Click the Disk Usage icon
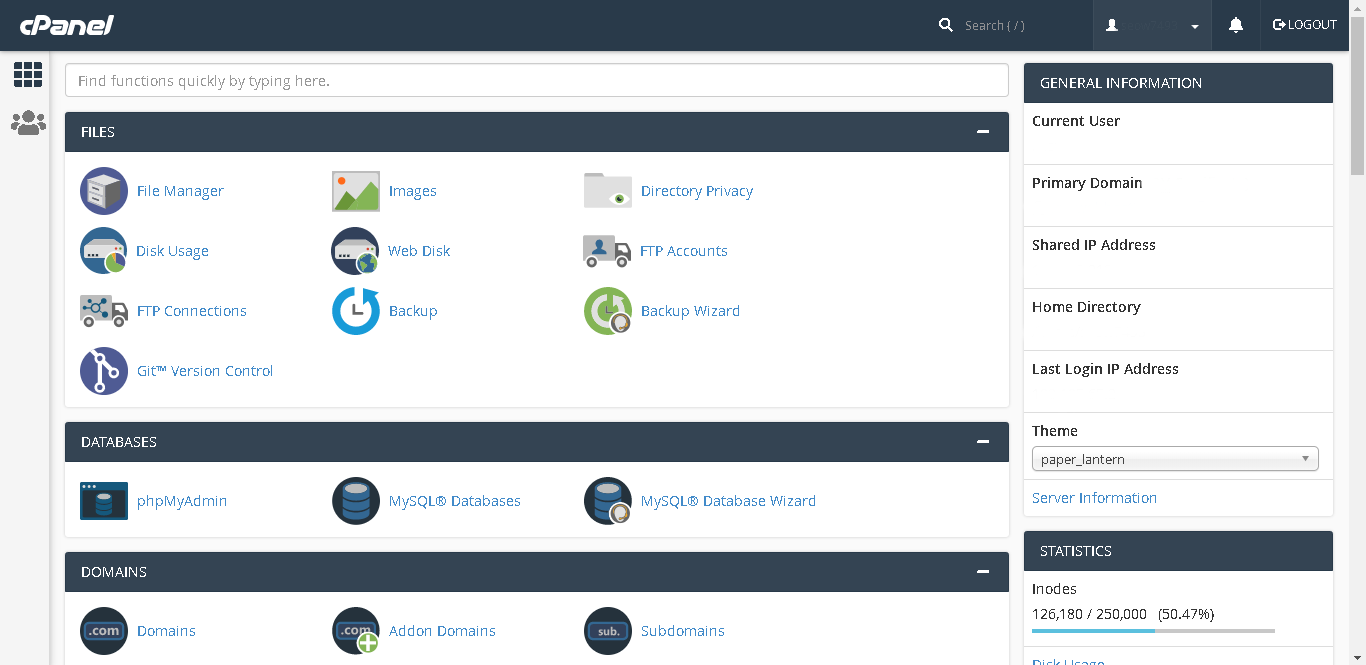This screenshot has height=665, width=1366. 104,251
